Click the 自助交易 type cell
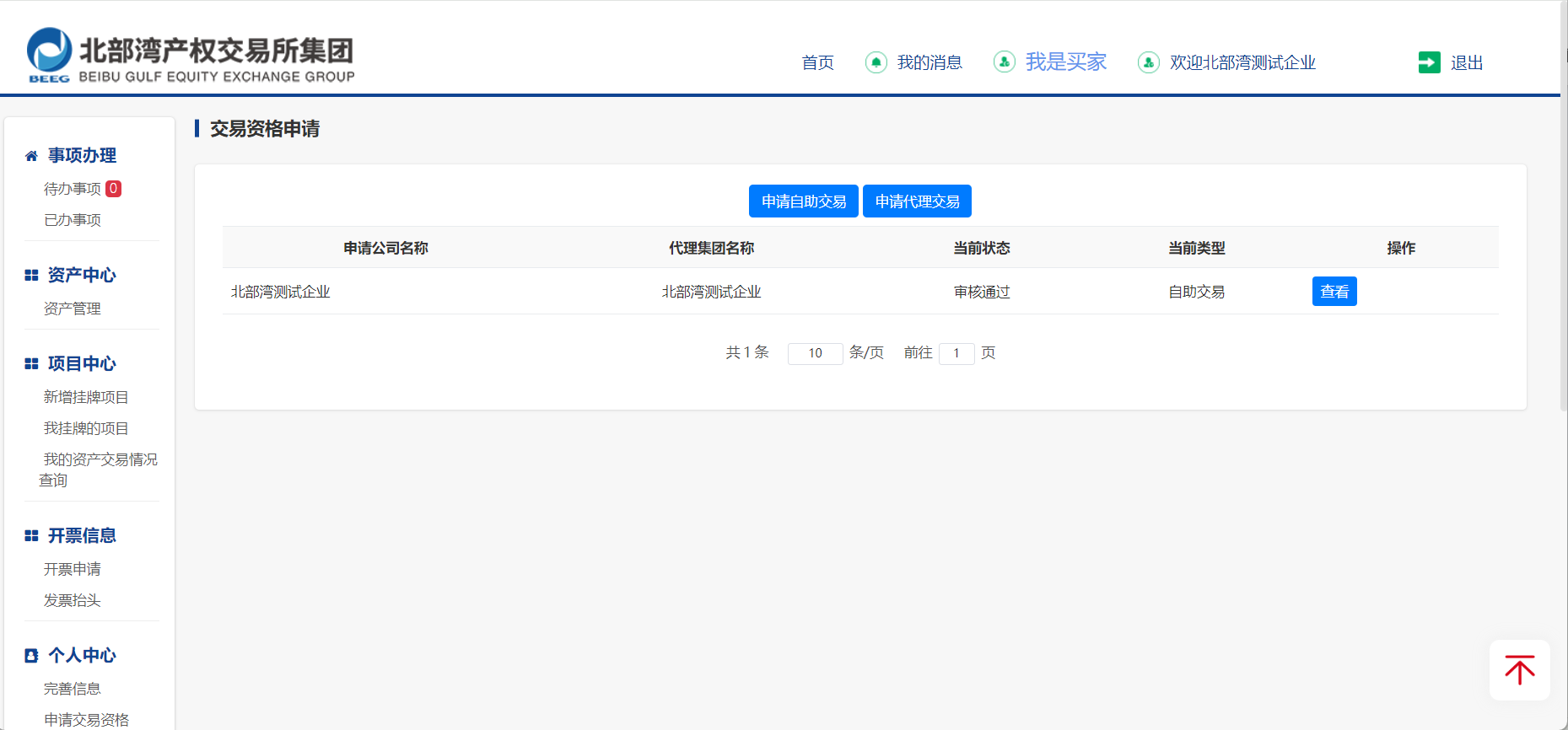The image size is (1568, 730). point(1196,292)
